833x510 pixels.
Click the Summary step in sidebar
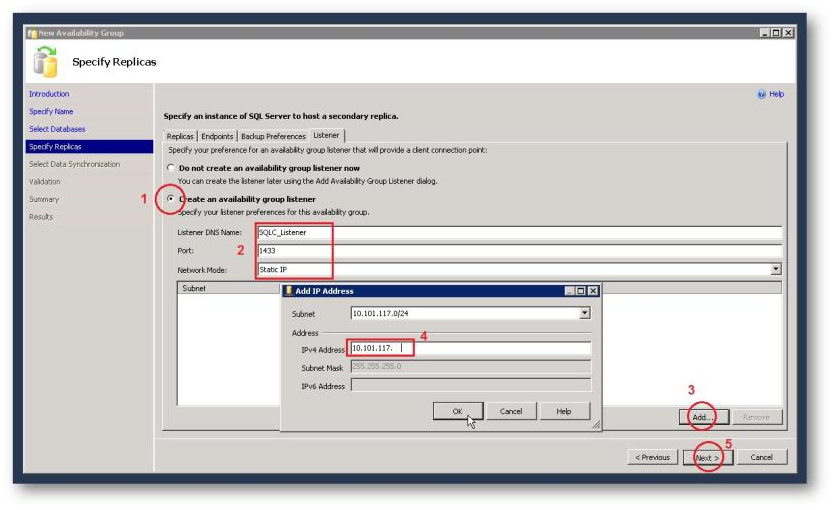pyautogui.click(x=44, y=199)
